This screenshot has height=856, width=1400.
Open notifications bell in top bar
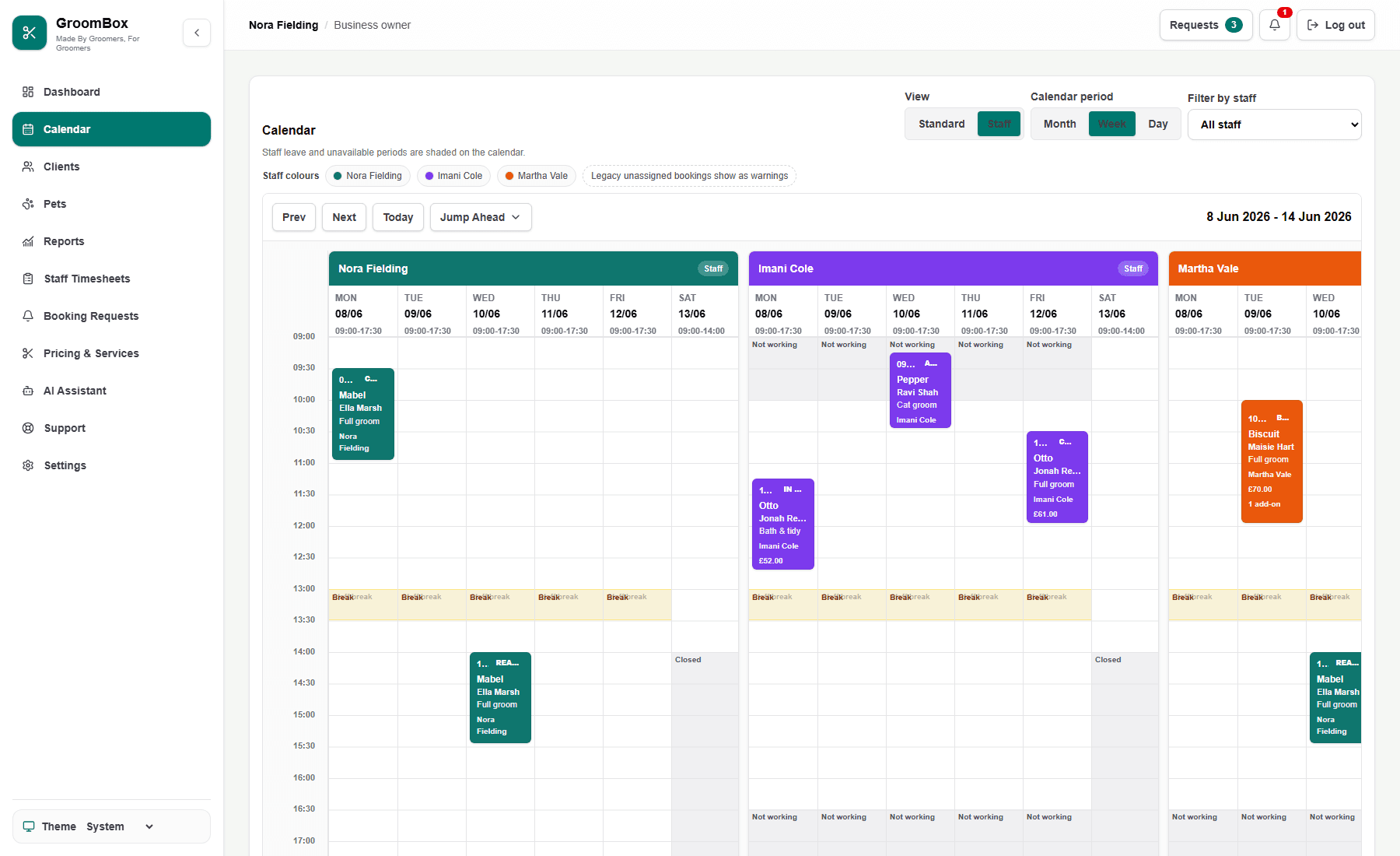(x=1275, y=25)
